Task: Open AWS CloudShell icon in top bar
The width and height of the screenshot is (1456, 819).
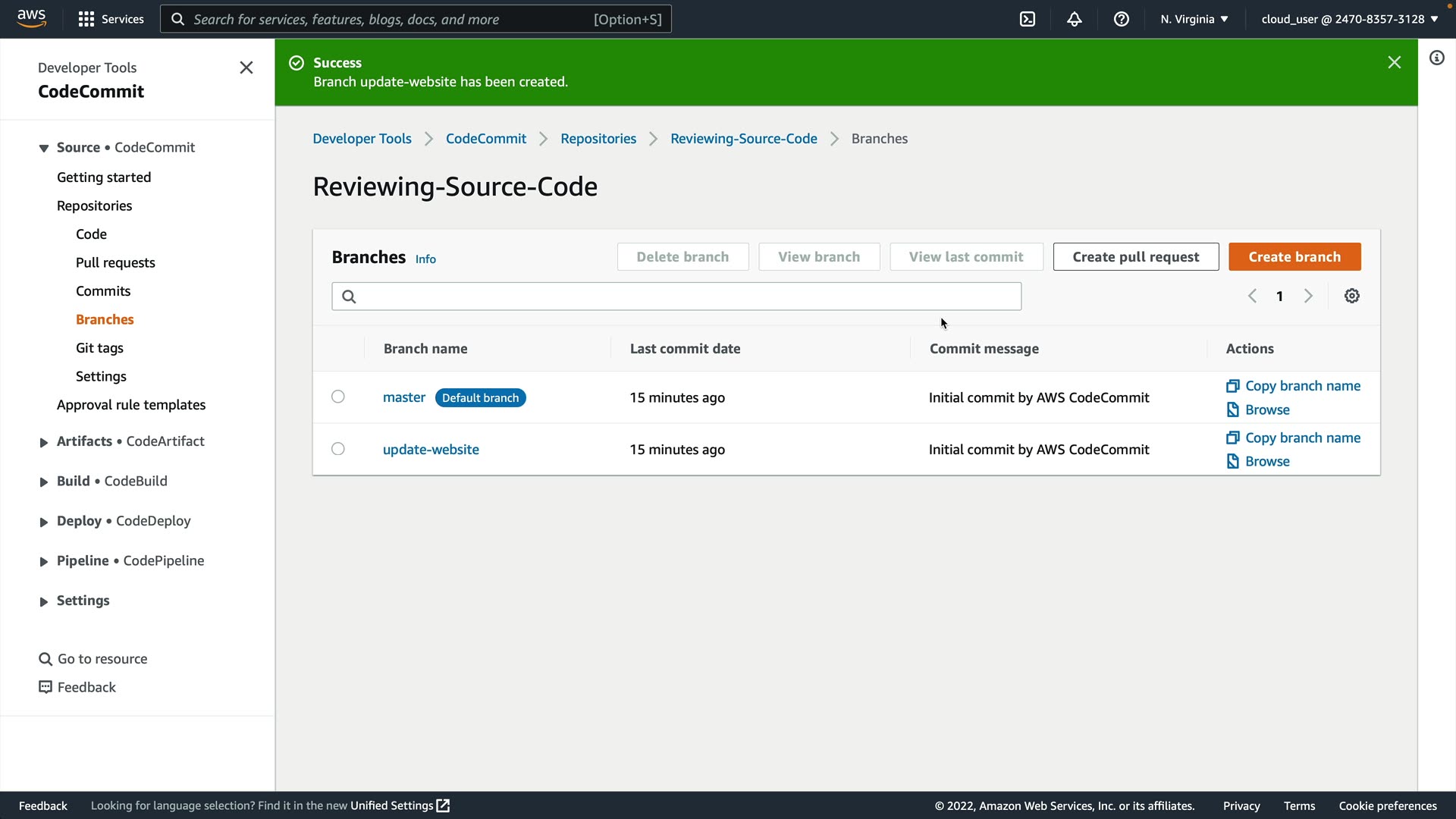Action: click(x=1028, y=19)
